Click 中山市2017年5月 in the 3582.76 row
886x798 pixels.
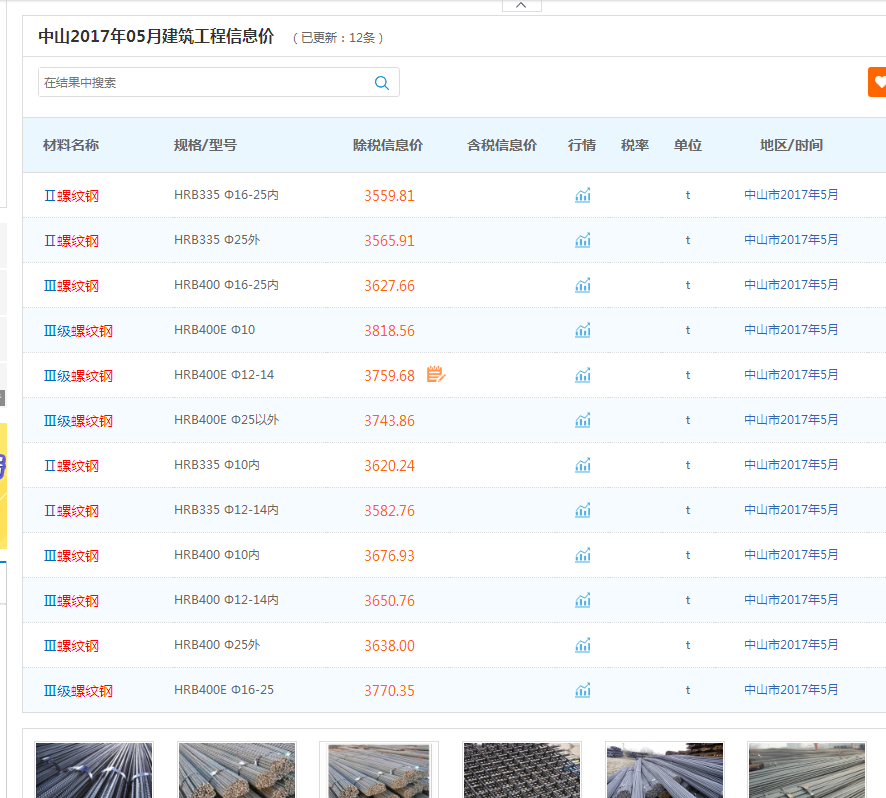click(x=791, y=510)
